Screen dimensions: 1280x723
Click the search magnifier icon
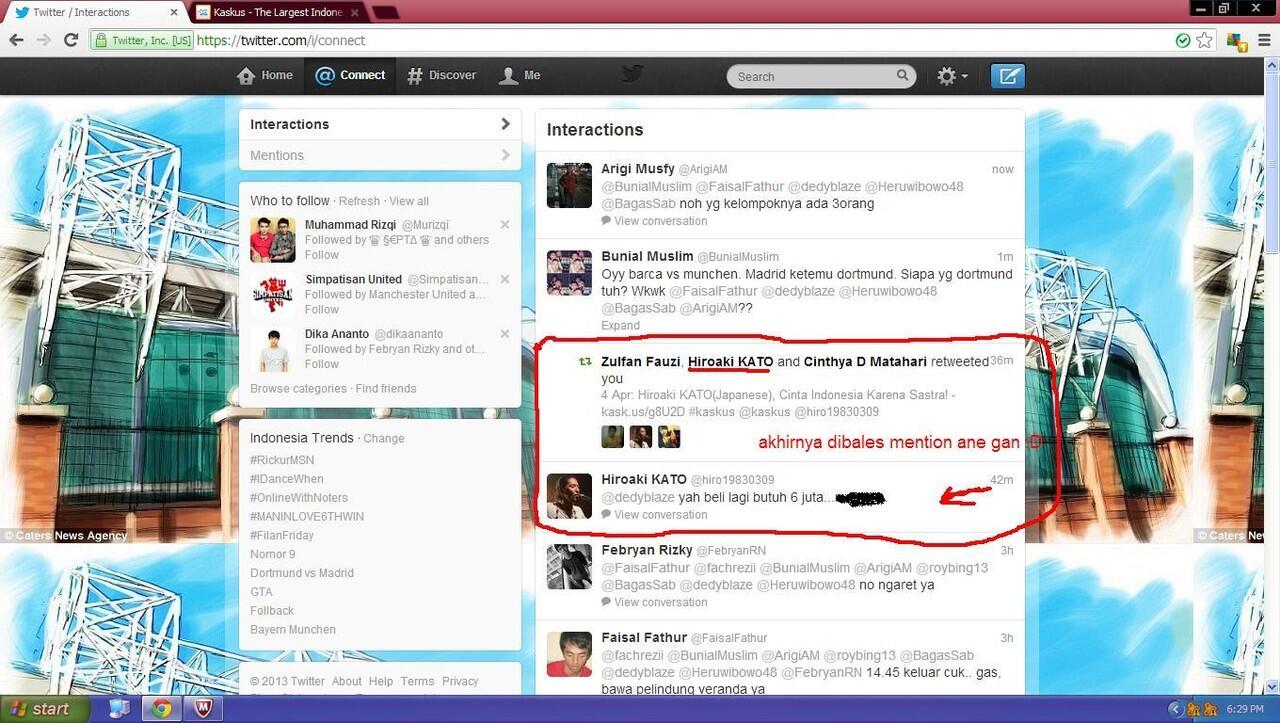902,75
